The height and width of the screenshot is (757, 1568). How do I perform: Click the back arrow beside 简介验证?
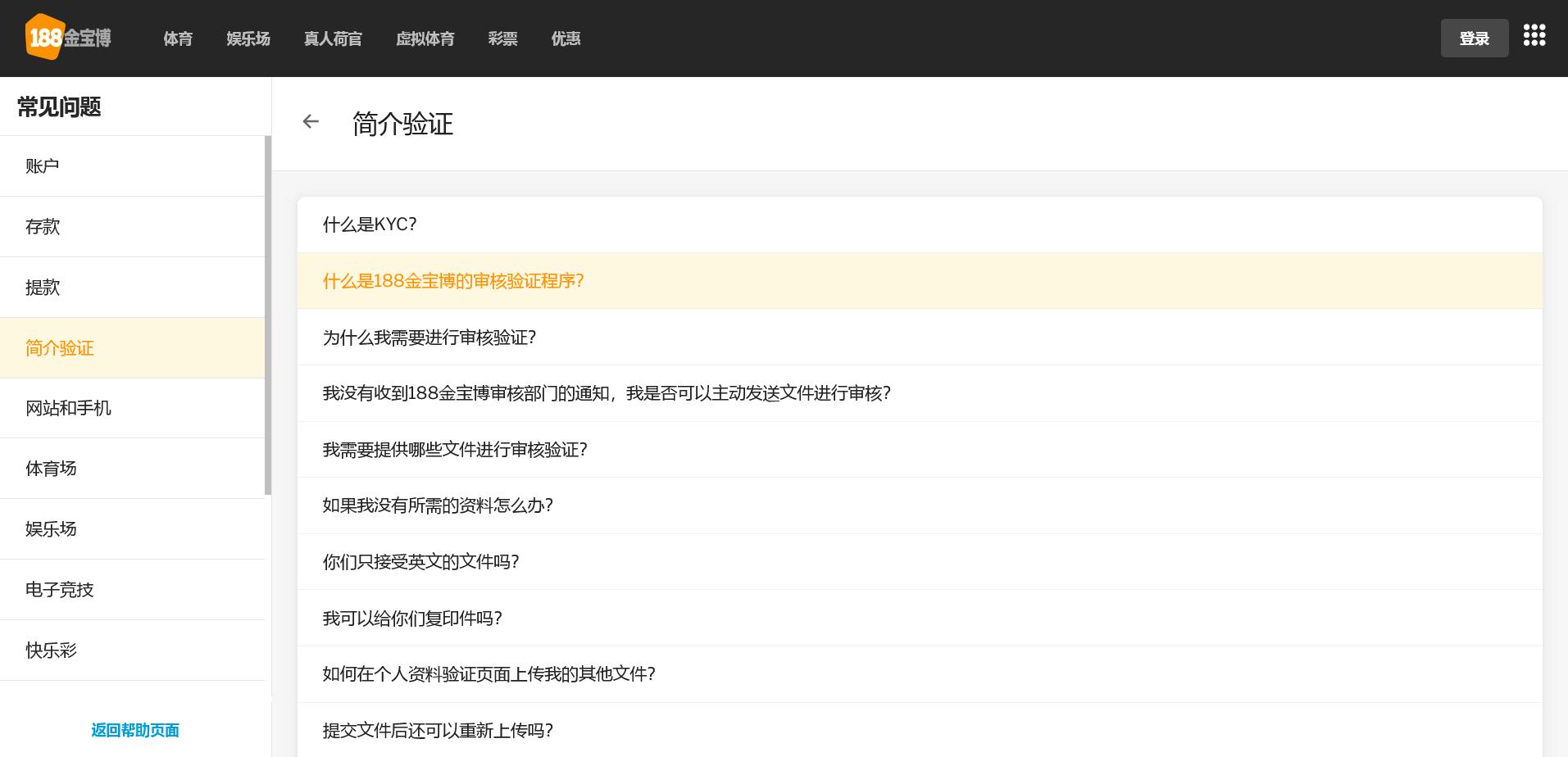tap(311, 121)
